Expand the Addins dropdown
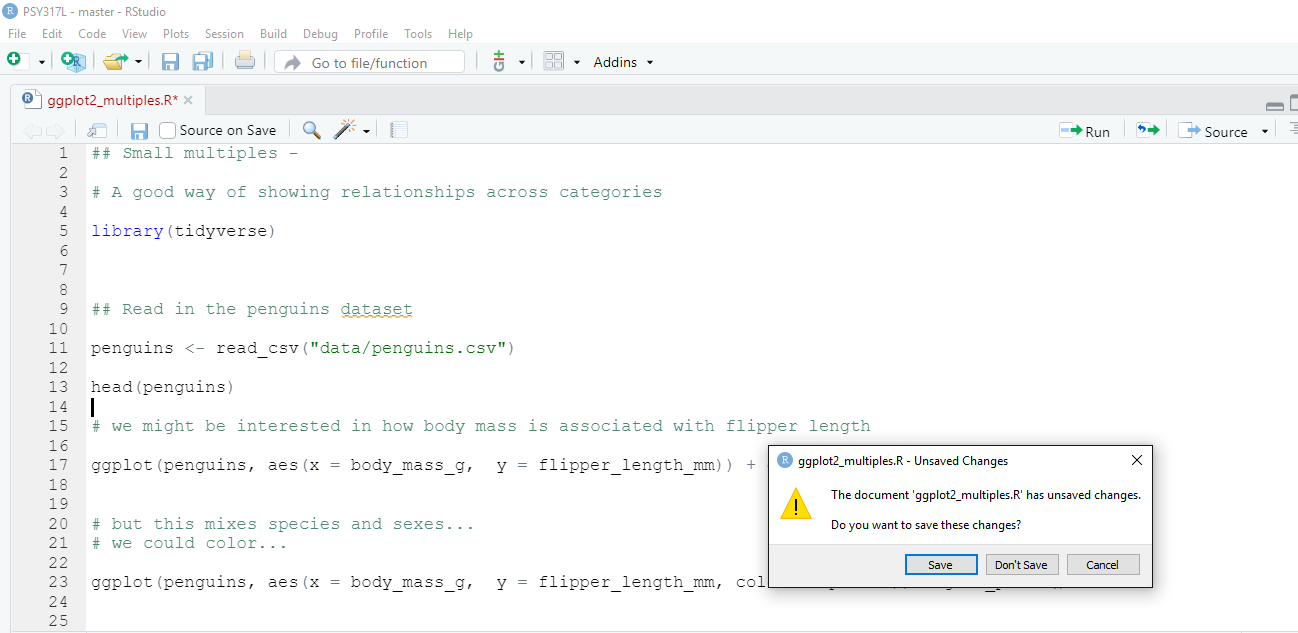1298x633 pixels. tap(623, 62)
